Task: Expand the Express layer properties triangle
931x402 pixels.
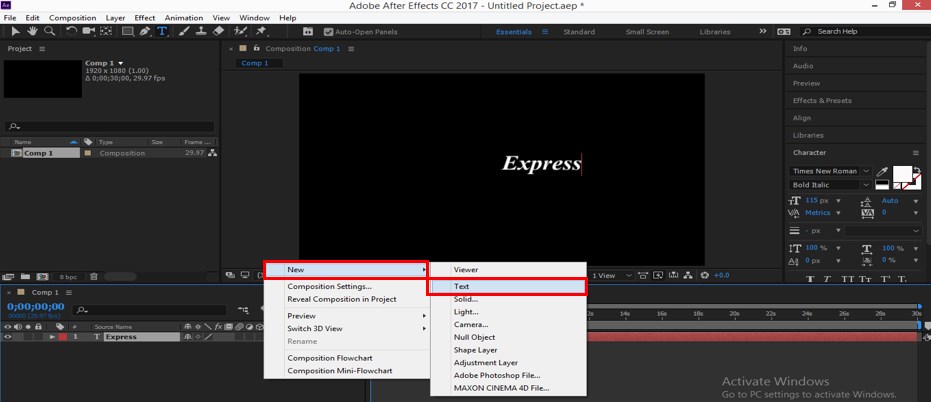Action: point(52,337)
